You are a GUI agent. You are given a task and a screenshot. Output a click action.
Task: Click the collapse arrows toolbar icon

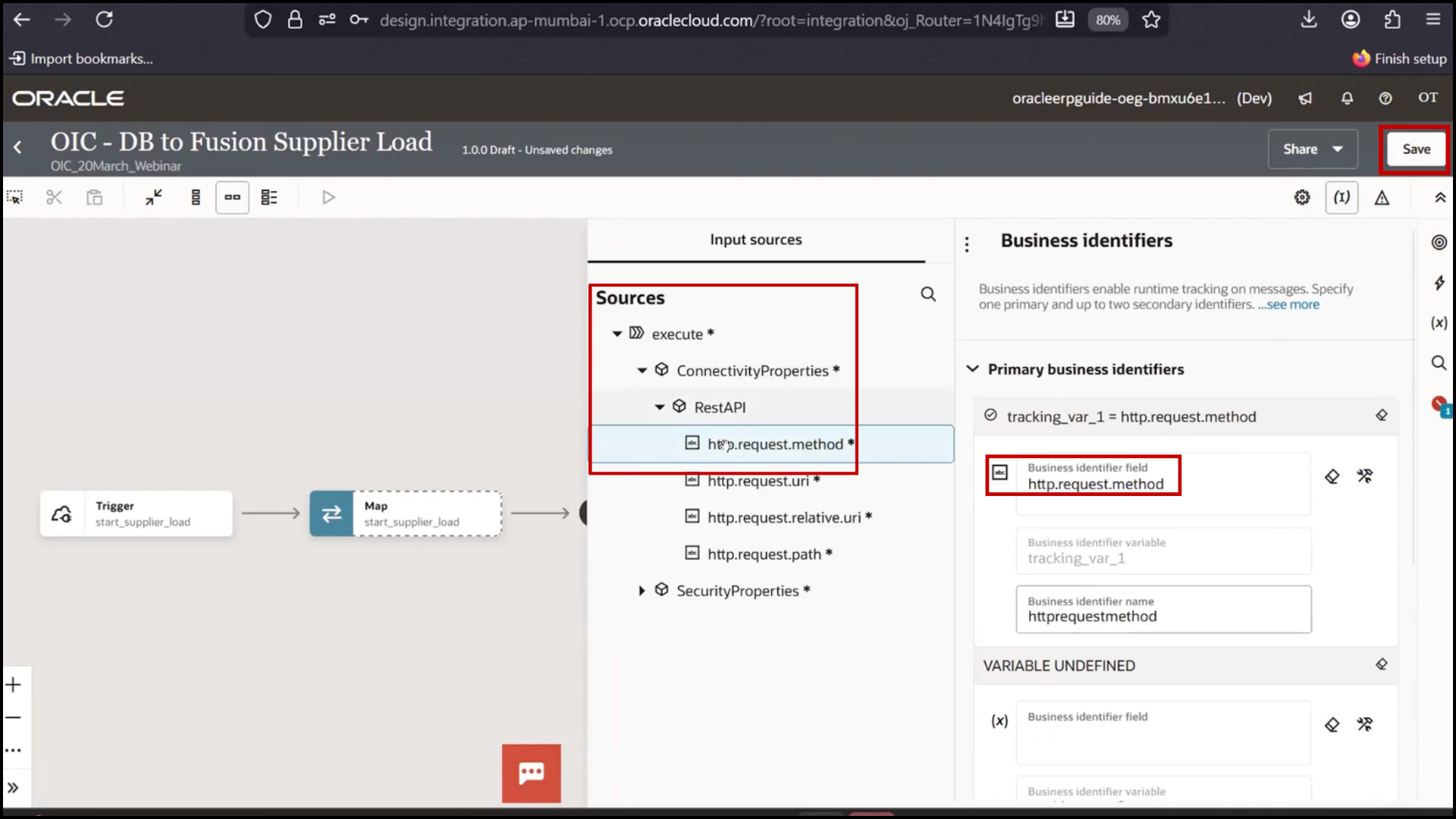(x=154, y=197)
